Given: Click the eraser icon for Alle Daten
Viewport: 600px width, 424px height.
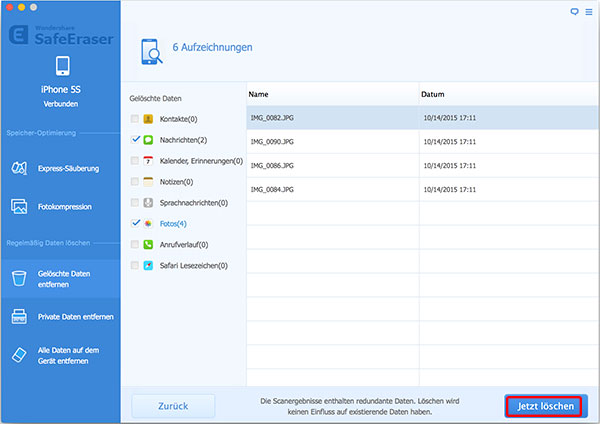Looking at the screenshot, I should tap(19, 355).
